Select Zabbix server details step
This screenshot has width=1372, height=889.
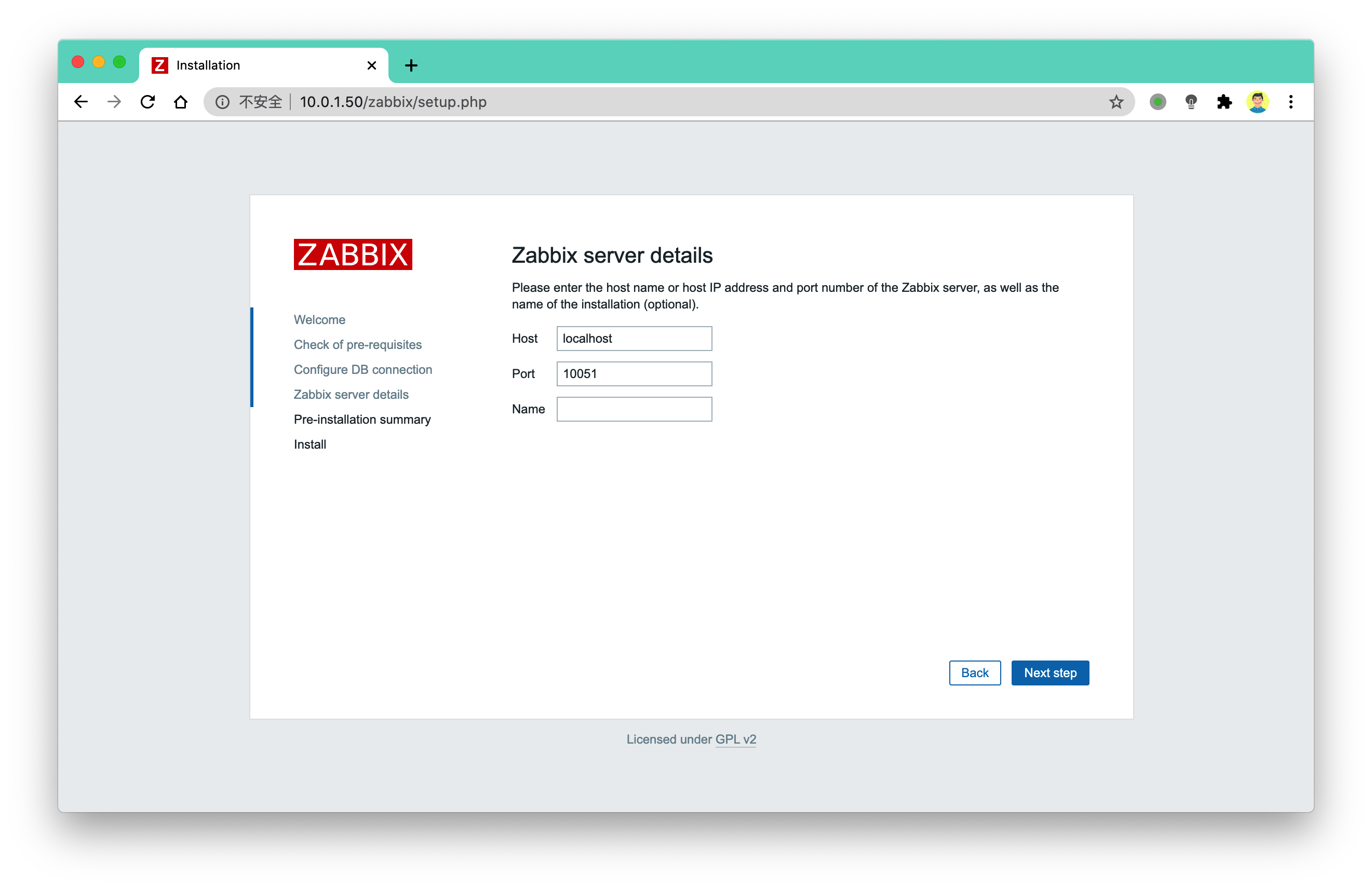click(x=351, y=394)
